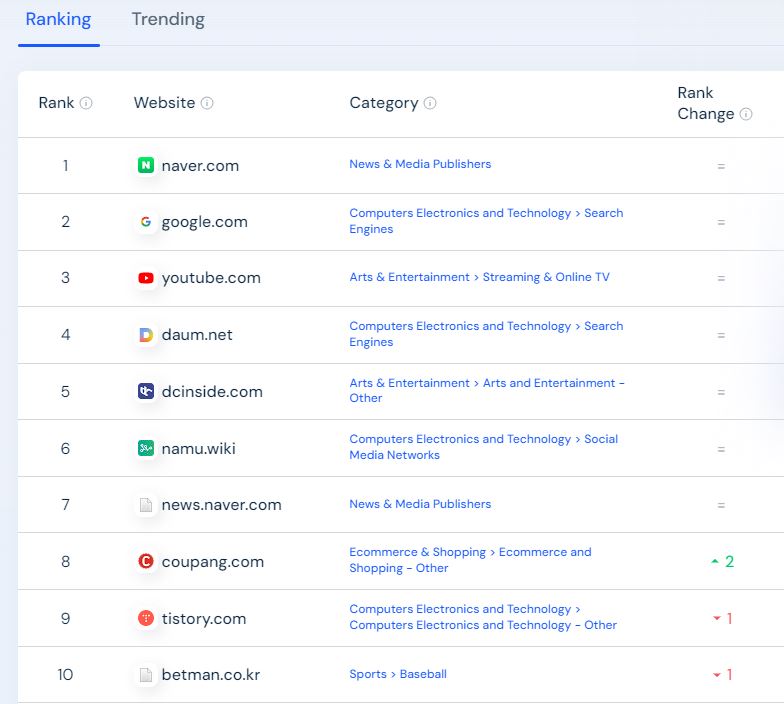Click the red YouTube favicon
This screenshot has height=704, width=784.
click(x=146, y=278)
